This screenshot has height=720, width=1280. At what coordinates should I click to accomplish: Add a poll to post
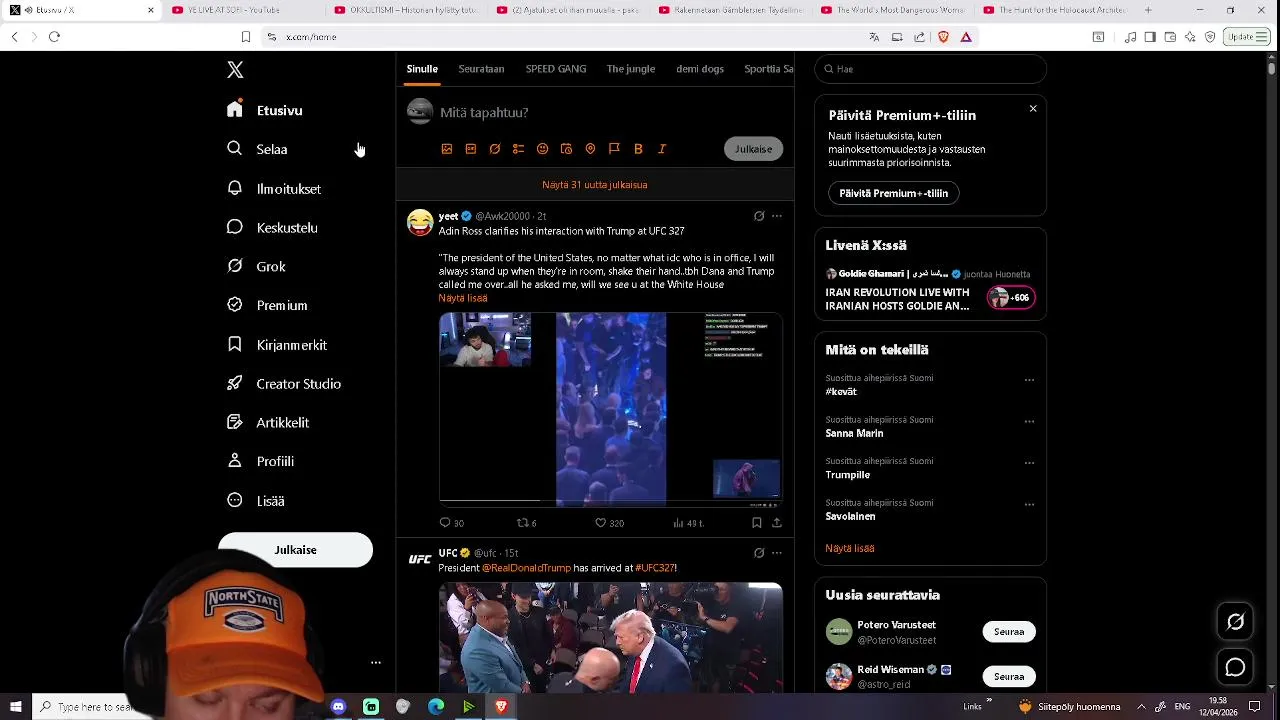click(518, 149)
